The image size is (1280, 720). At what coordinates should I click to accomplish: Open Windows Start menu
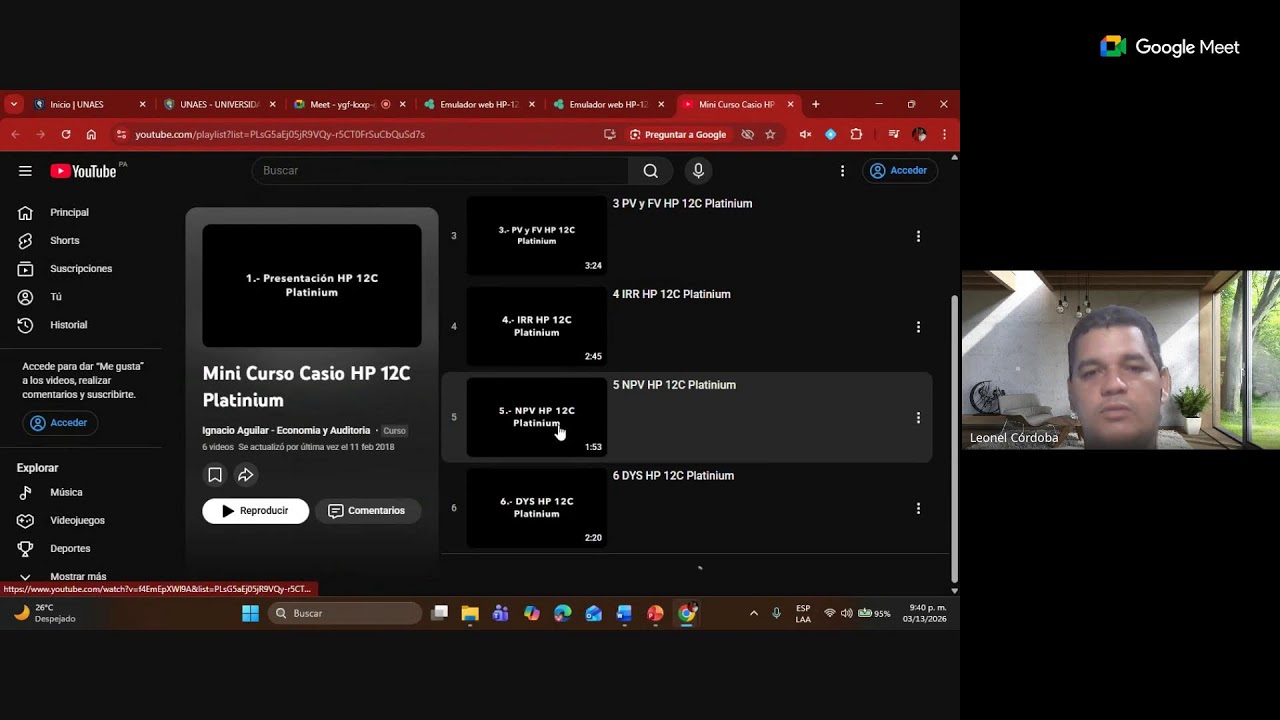[x=250, y=613]
